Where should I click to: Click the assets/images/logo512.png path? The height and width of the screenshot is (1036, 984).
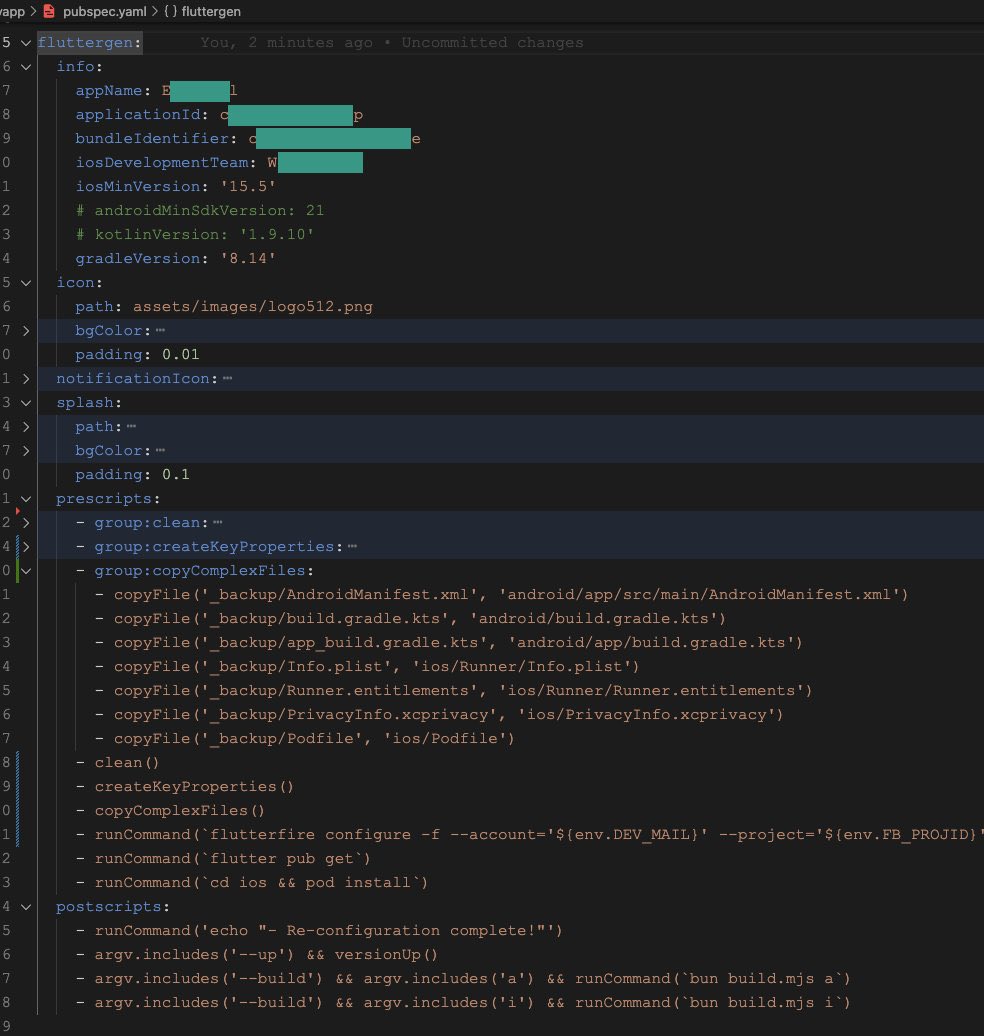click(x=252, y=307)
